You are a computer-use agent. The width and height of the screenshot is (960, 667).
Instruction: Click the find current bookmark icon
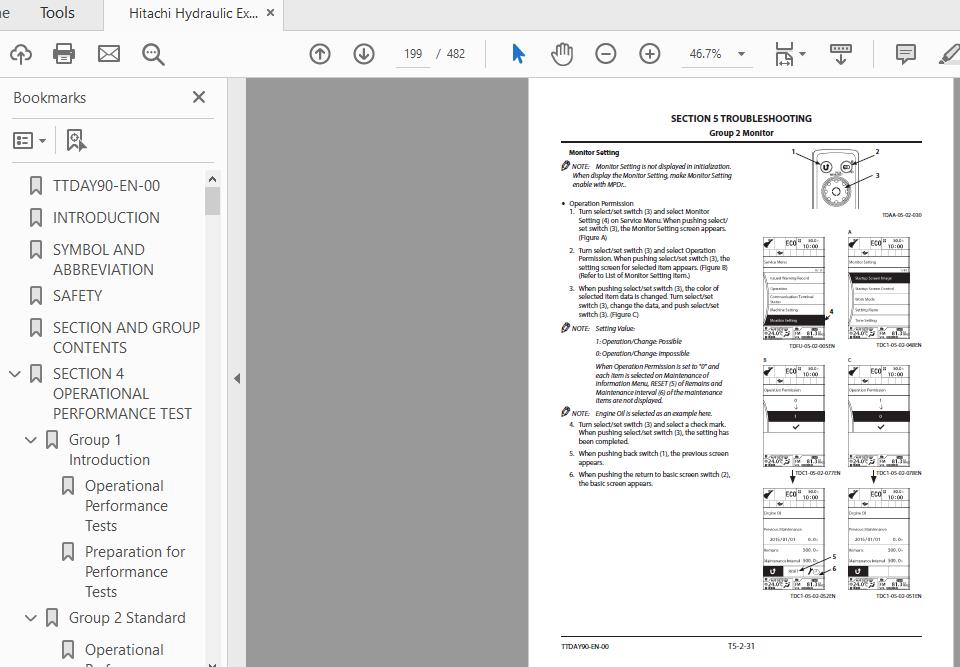point(76,140)
